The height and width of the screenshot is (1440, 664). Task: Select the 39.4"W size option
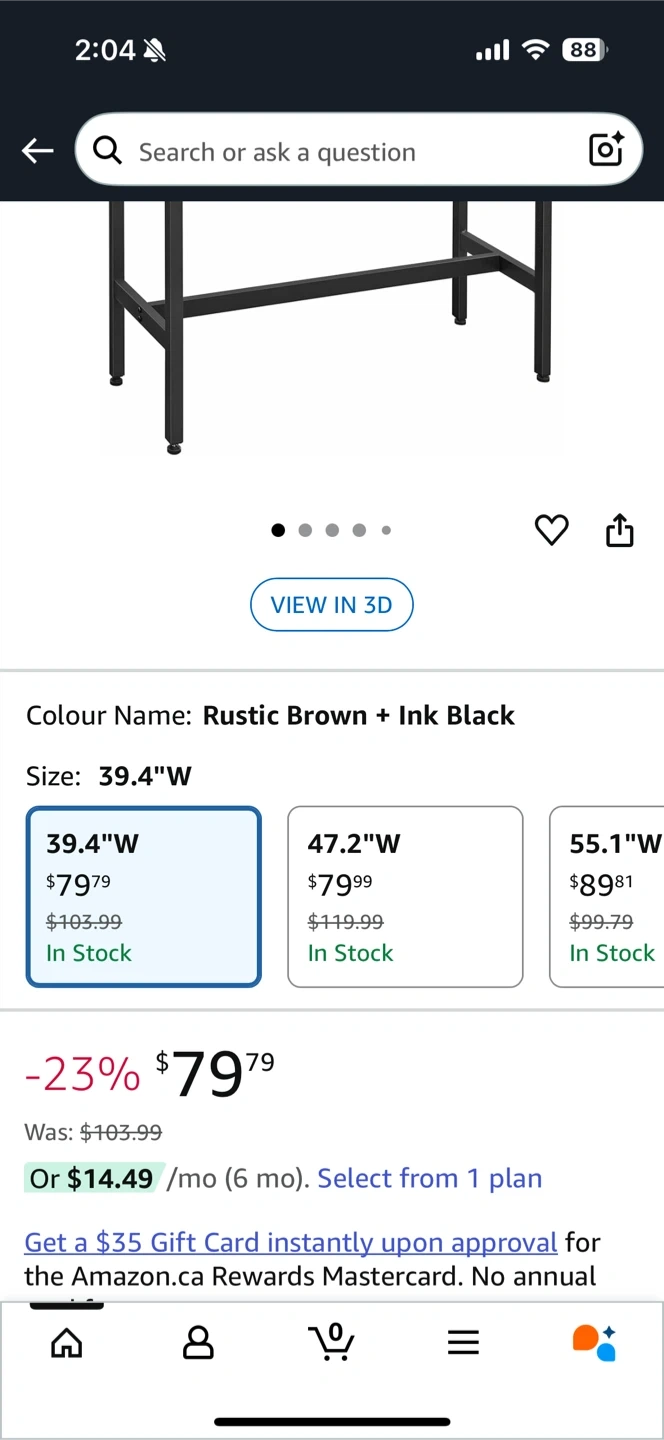point(144,897)
